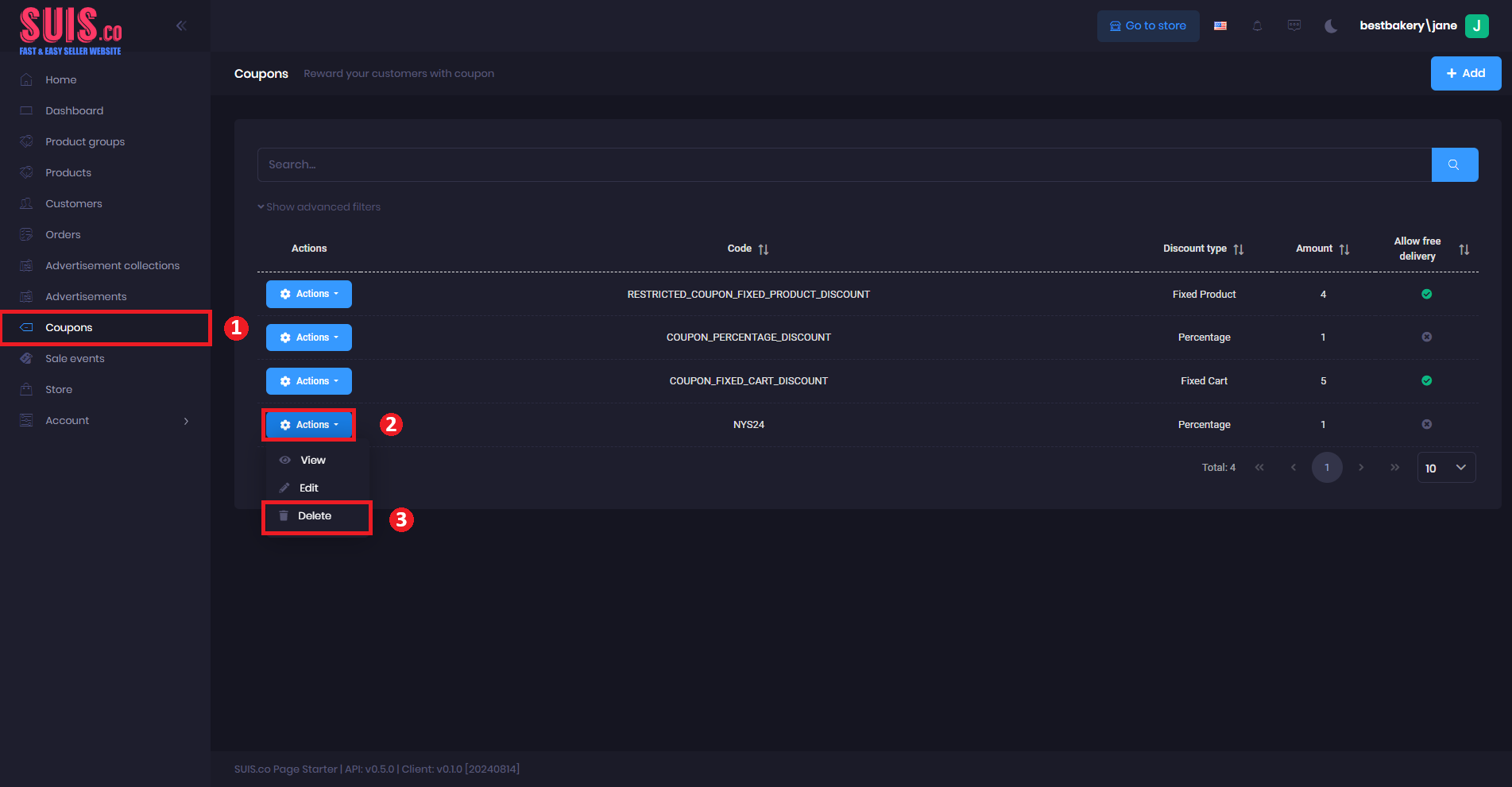
Task: Select page 1 in pagination
Action: click(x=1327, y=467)
